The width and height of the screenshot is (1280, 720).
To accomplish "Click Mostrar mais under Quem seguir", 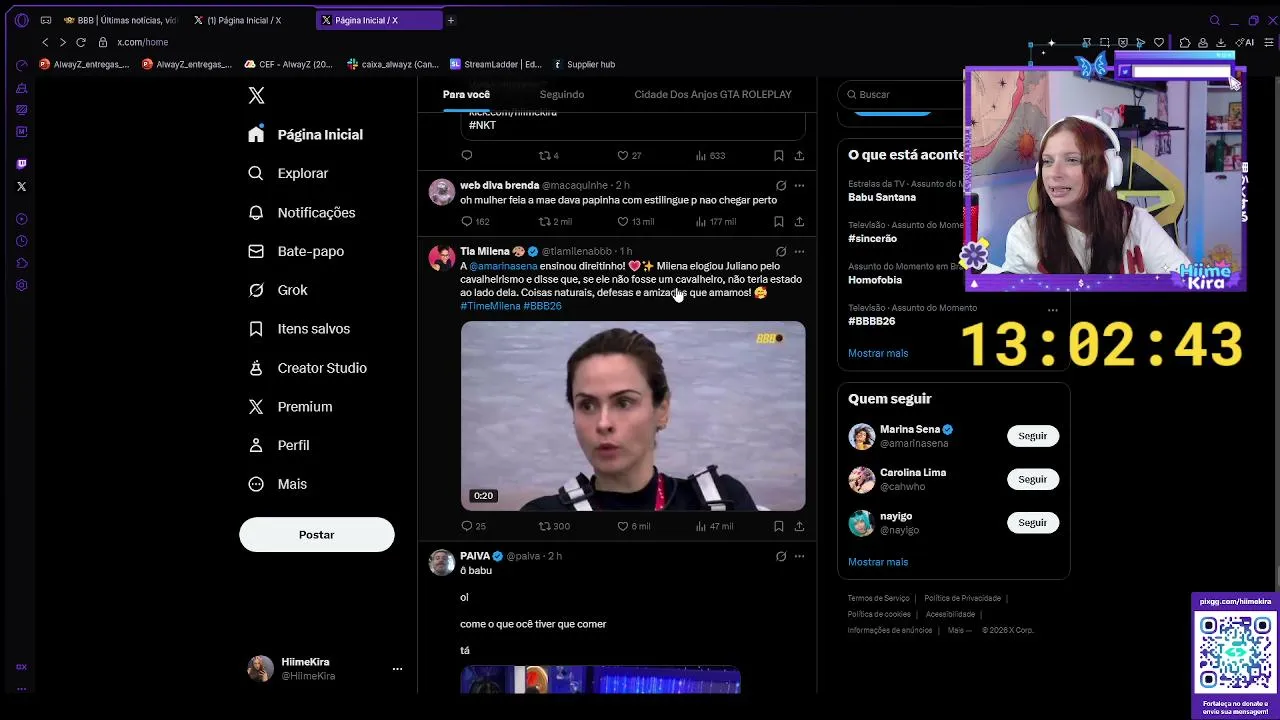I will pyautogui.click(x=878, y=562).
